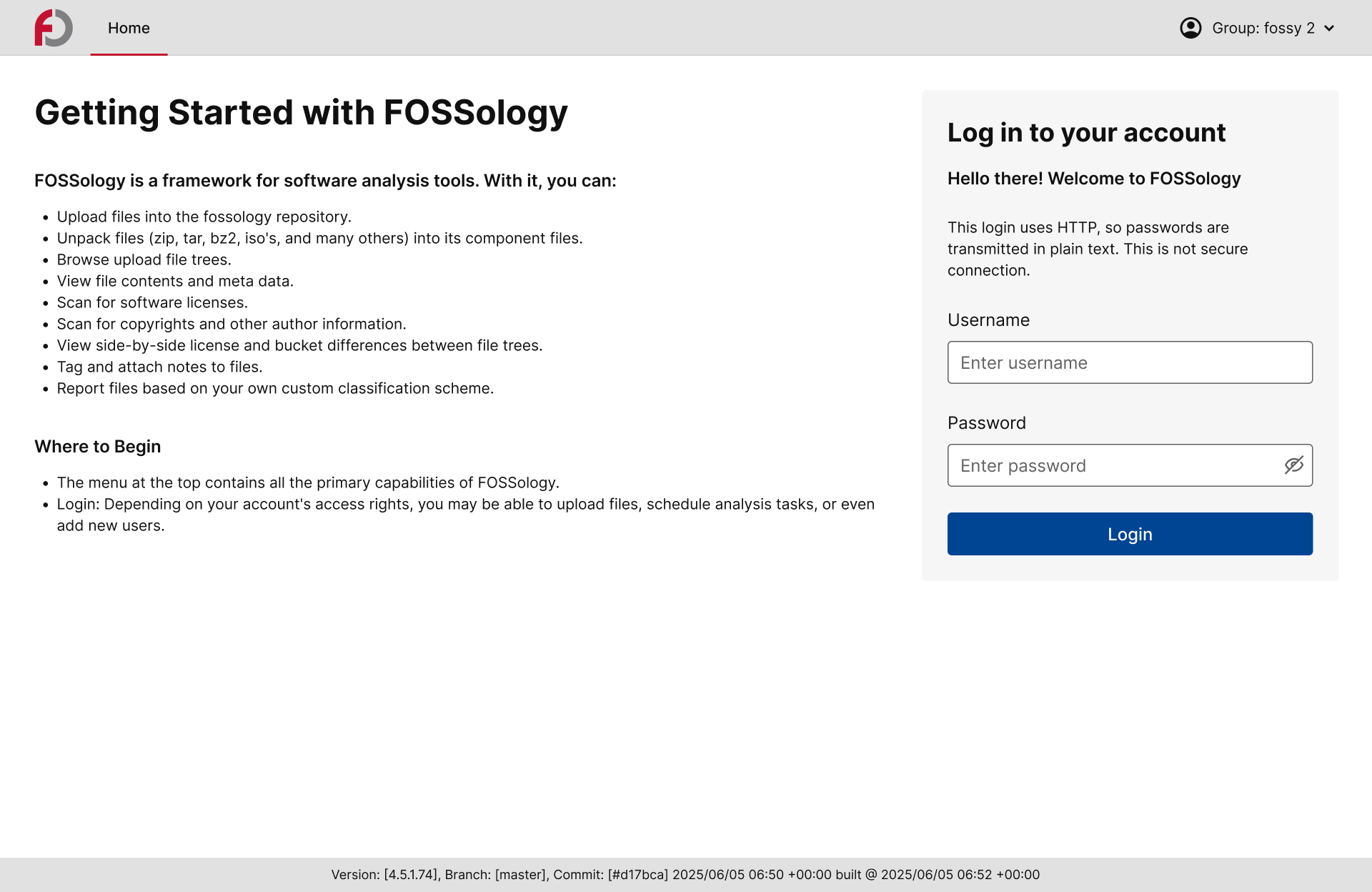
Task: Click the Scan for software licenses item
Action: [152, 302]
